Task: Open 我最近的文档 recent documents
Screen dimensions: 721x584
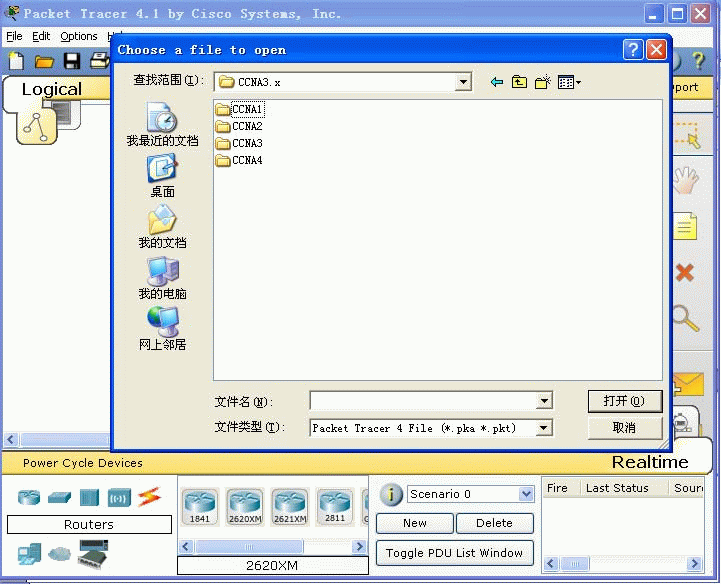Action: click(162, 124)
